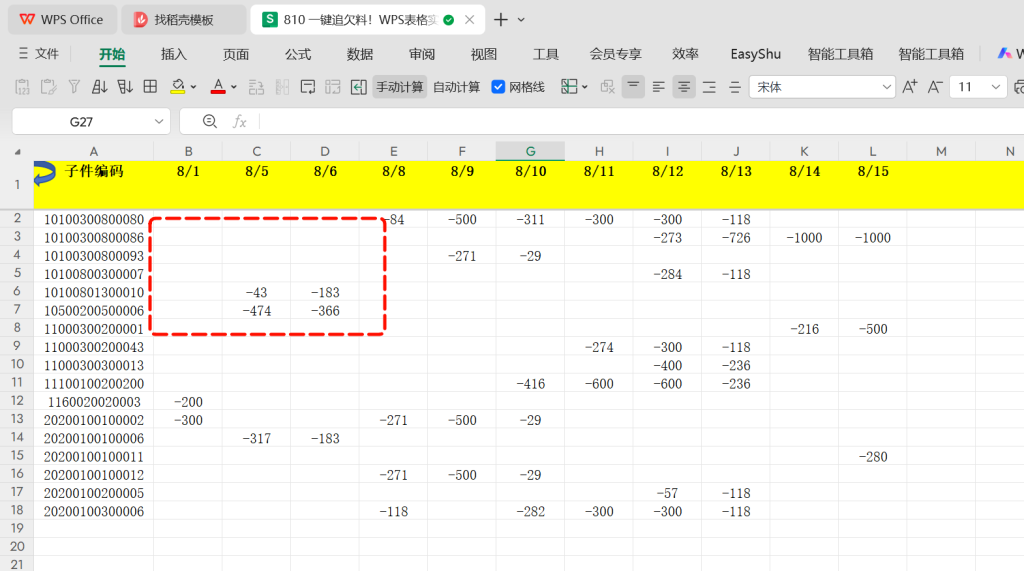Click the paste-as-values clipboard icon
Screen dimensions: 1024x571
(22, 87)
